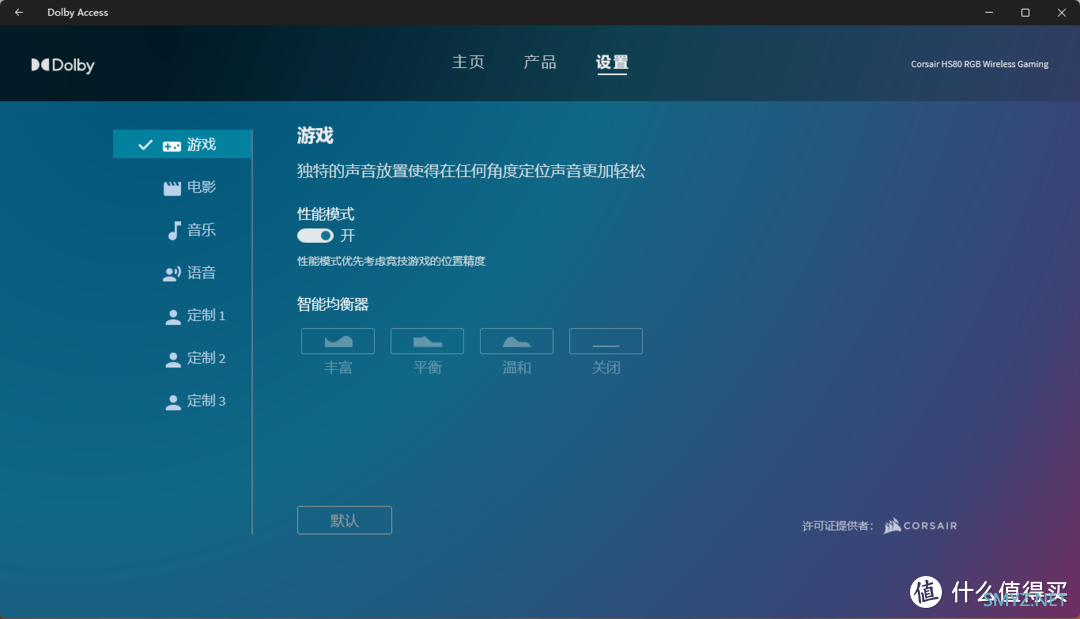1080x619 pixels.
Task: Click the person icon for 定制 2
Action: [x=173, y=359]
